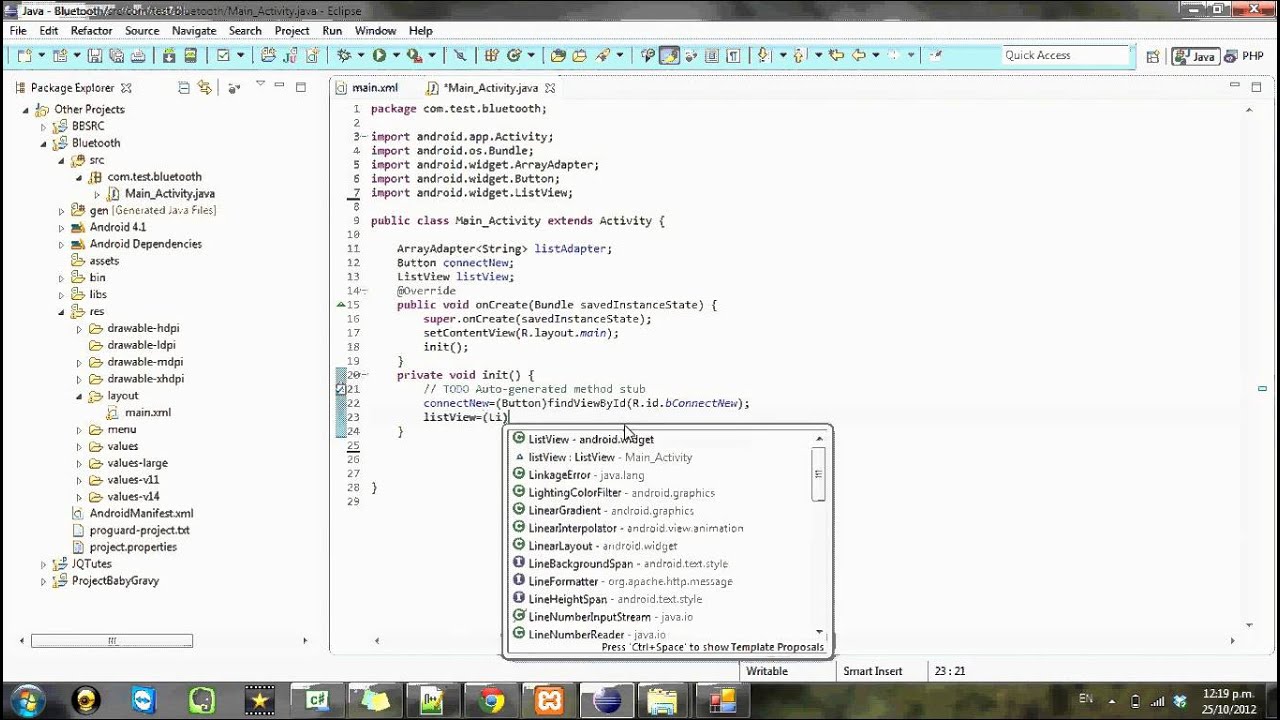Expand the drawable-hdpi folder
Image resolution: width=1280 pixels, height=720 pixels.
tap(80, 328)
